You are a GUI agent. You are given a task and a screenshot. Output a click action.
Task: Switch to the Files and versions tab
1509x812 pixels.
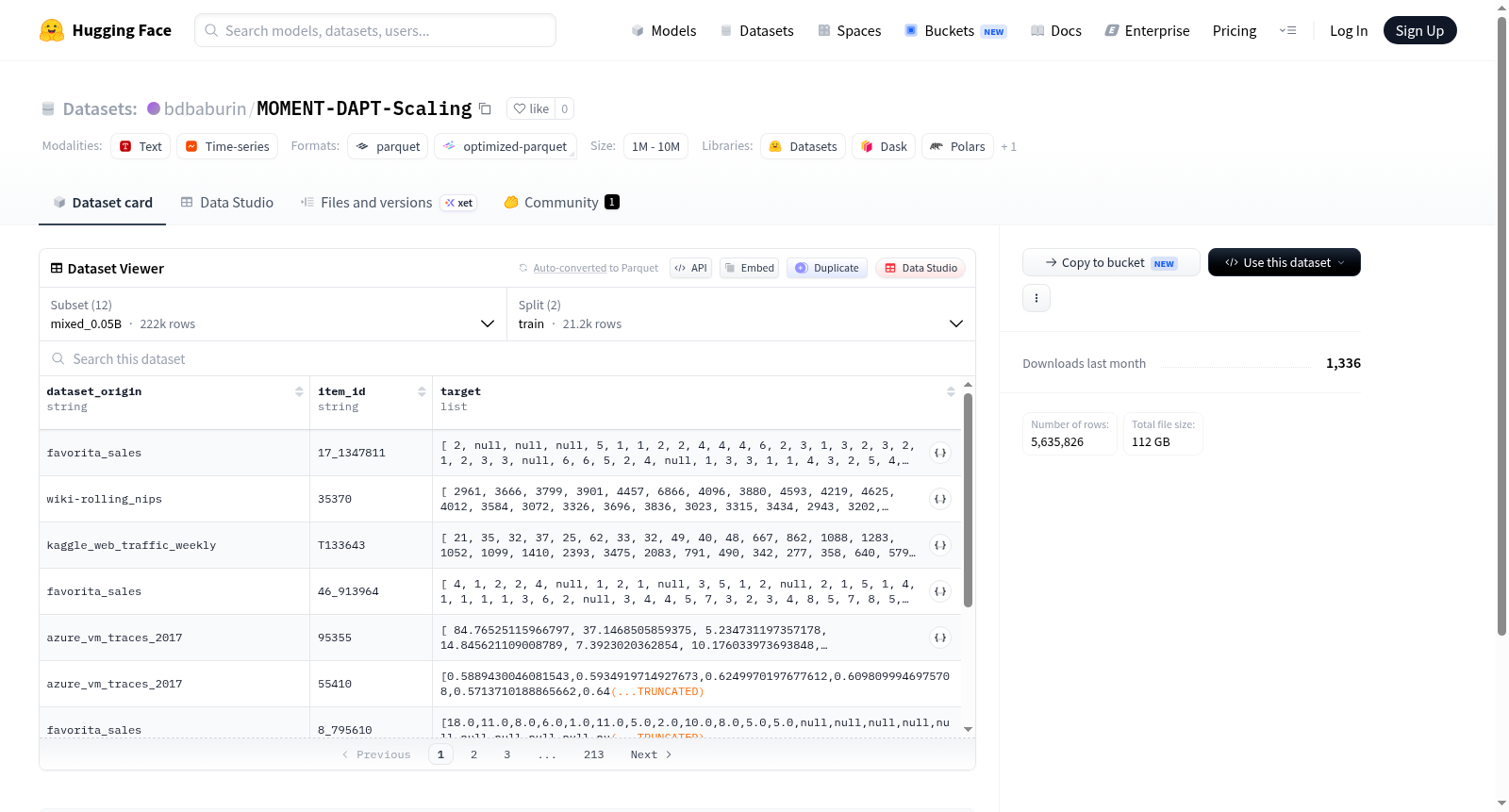pos(389,203)
